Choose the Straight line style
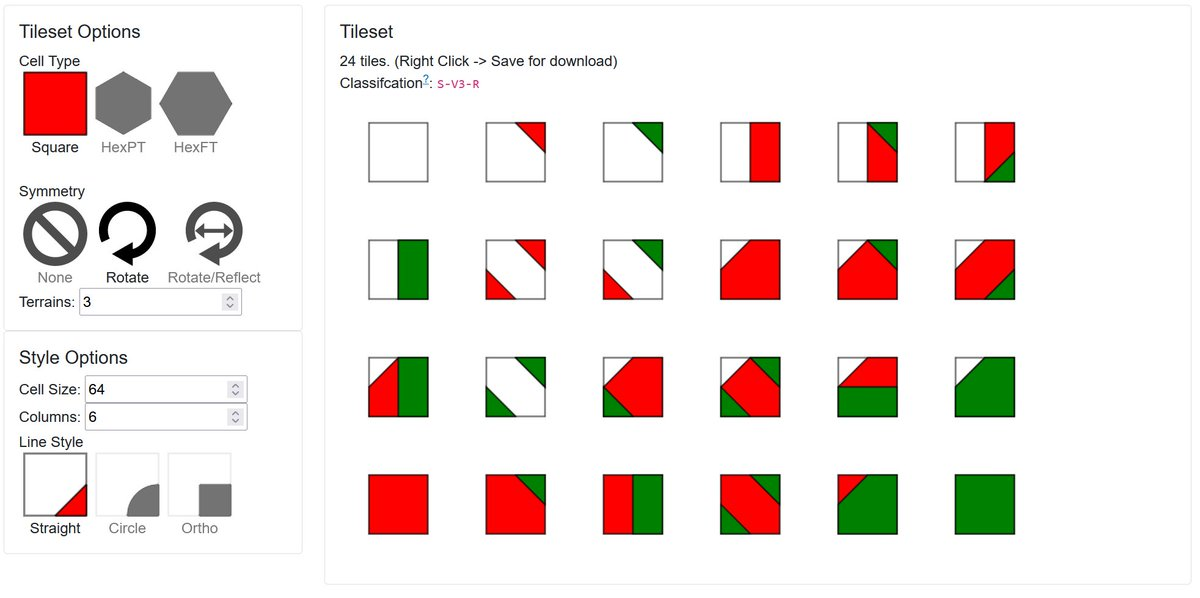 pos(55,485)
